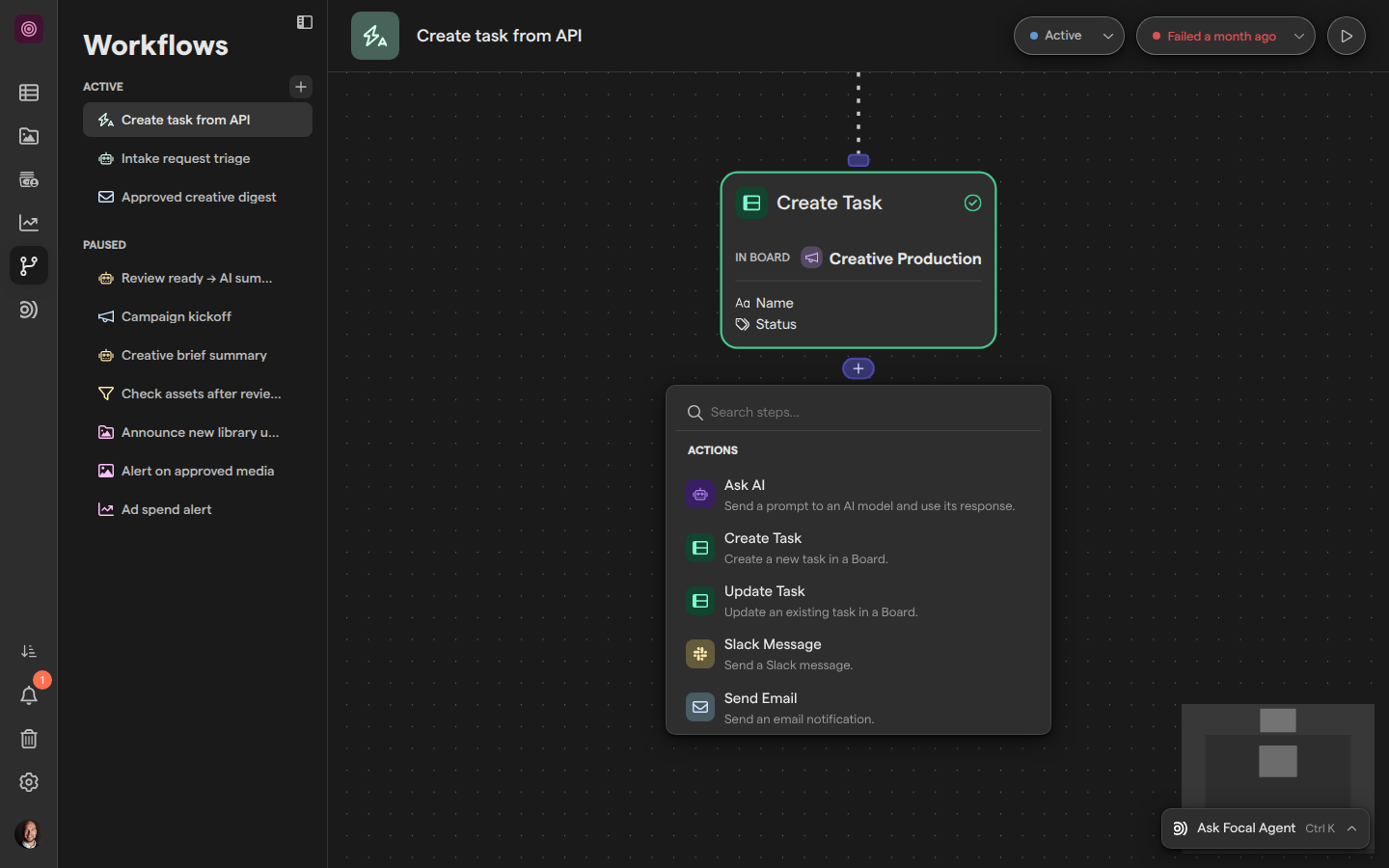Click the user avatar photo

29,834
